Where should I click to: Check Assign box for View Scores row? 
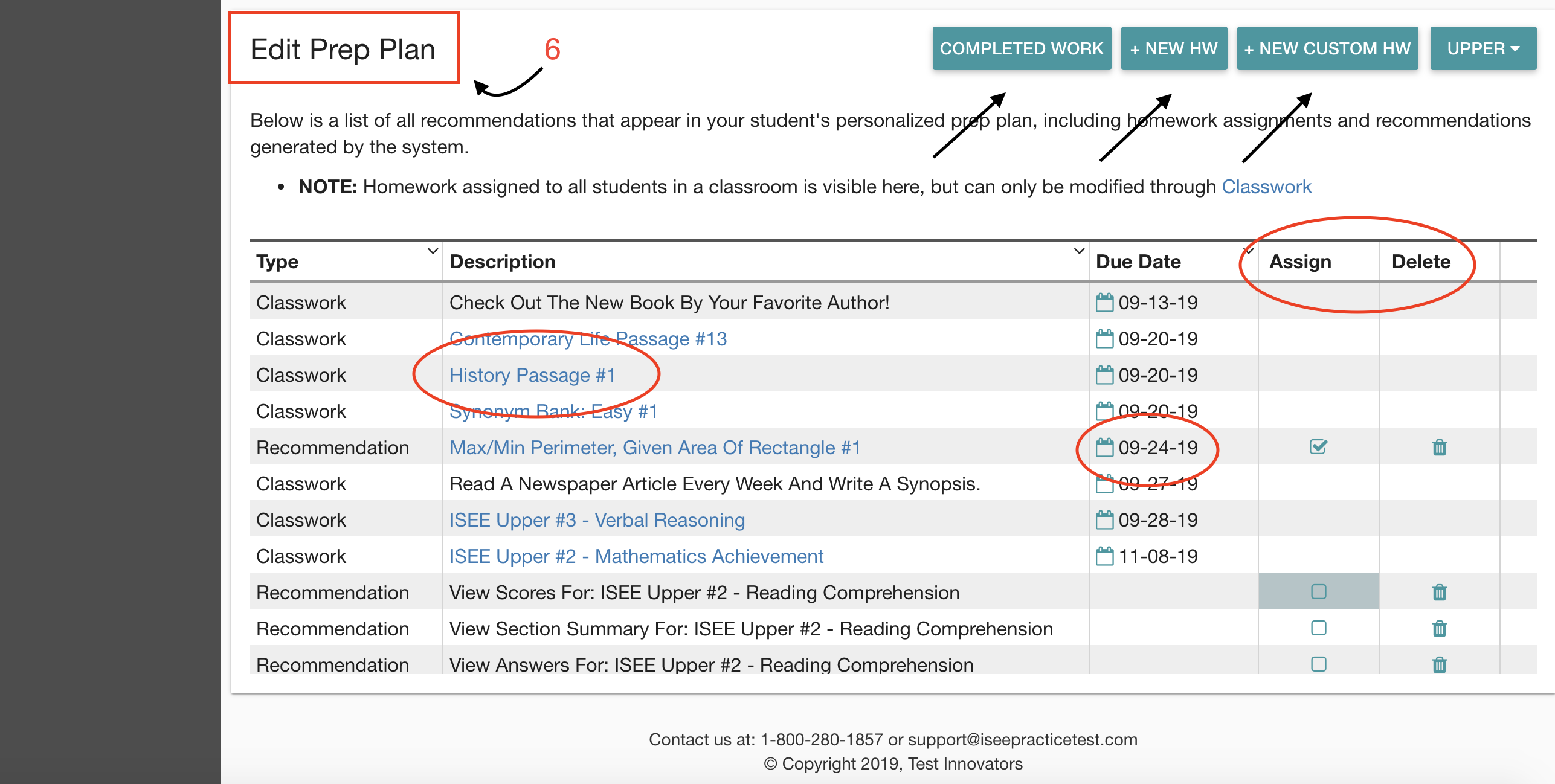[x=1318, y=591]
